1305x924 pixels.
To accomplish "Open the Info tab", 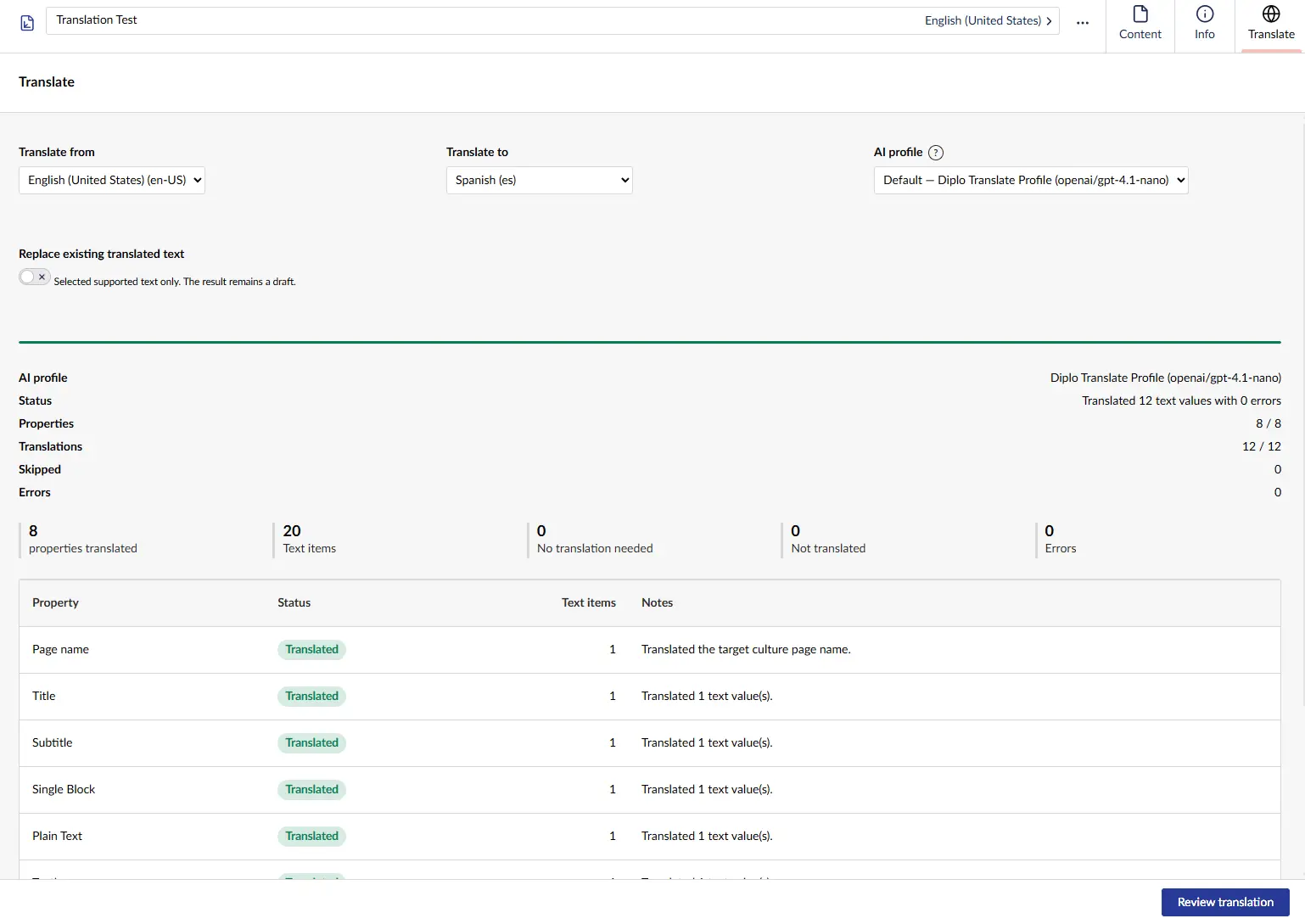I will [x=1205, y=24].
